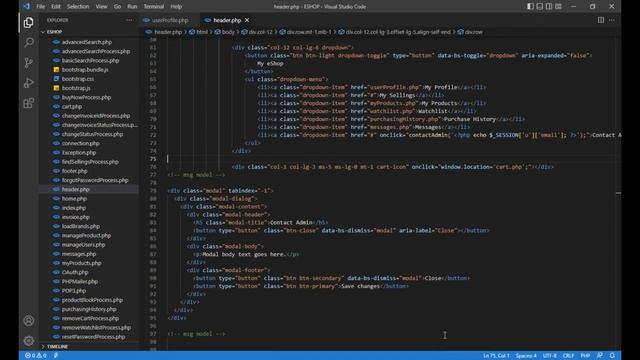Click "Modal body text goes here." text

(x=243, y=254)
